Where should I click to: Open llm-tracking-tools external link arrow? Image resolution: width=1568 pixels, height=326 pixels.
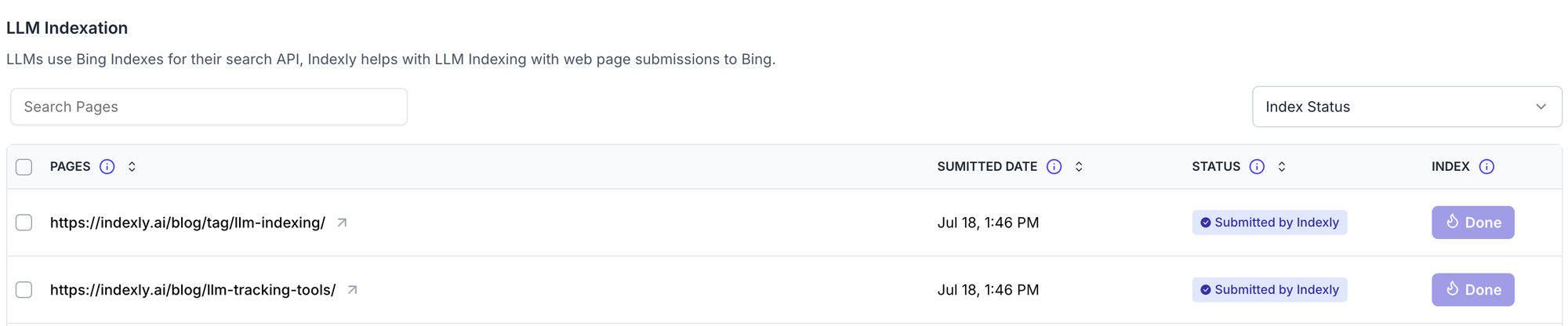click(353, 290)
